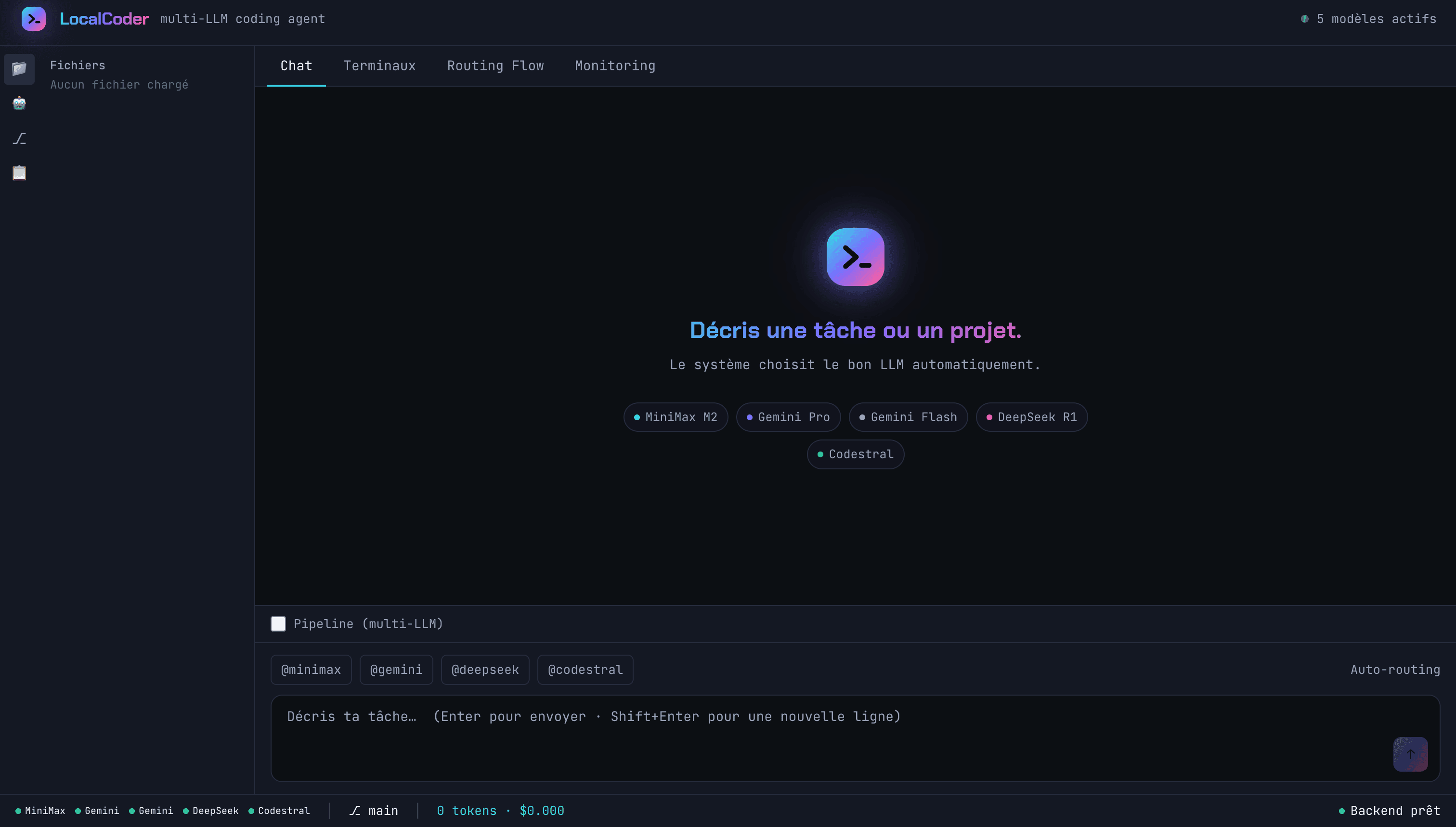Click the Aucun fichier chargé text
Screen dimensions: 1456x827
click(119, 85)
